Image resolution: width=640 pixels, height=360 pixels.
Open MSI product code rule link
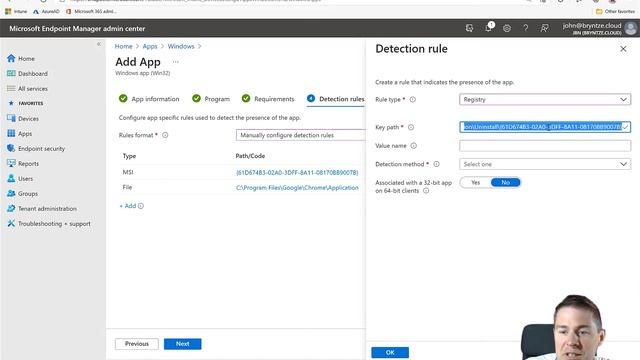tap(297, 173)
